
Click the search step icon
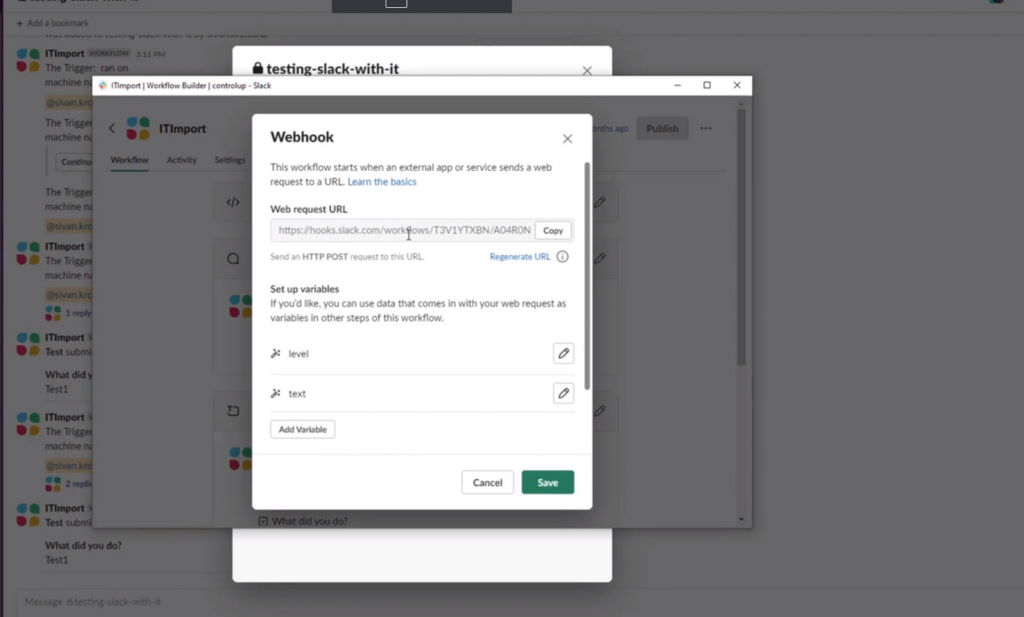[233, 259]
